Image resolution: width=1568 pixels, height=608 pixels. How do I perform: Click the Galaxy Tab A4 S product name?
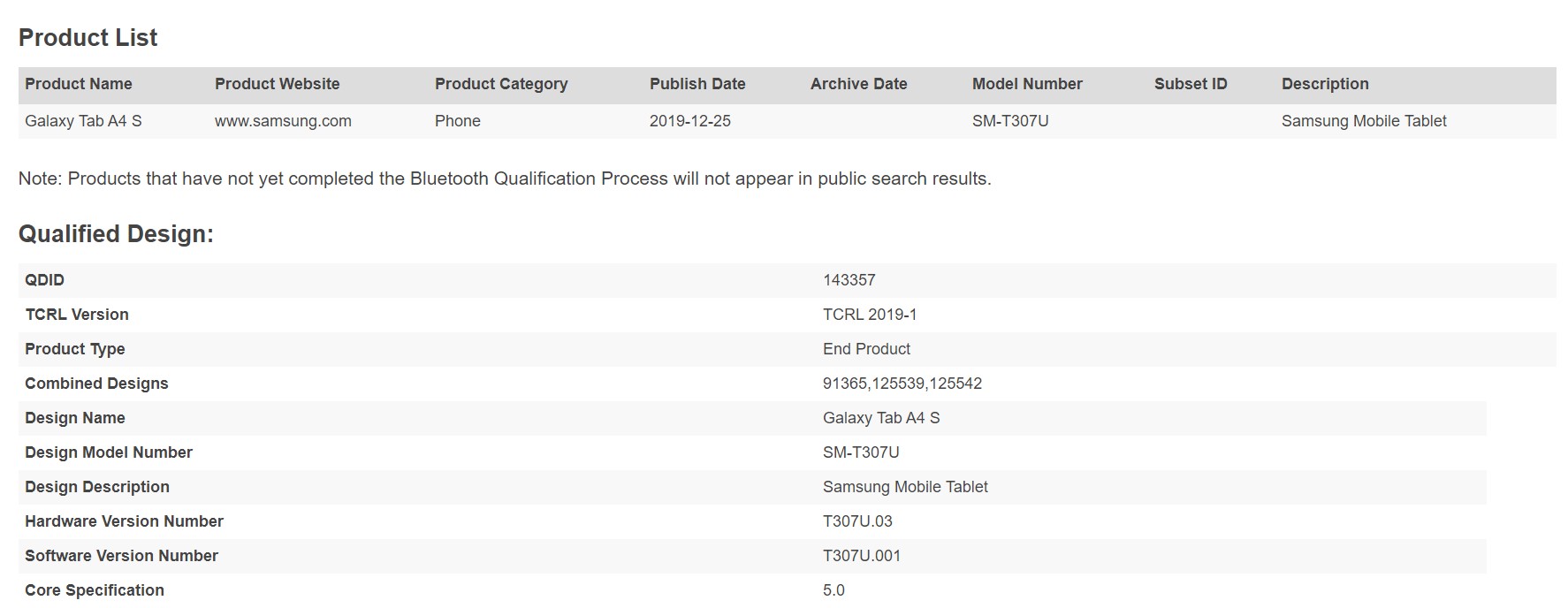point(83,121)
